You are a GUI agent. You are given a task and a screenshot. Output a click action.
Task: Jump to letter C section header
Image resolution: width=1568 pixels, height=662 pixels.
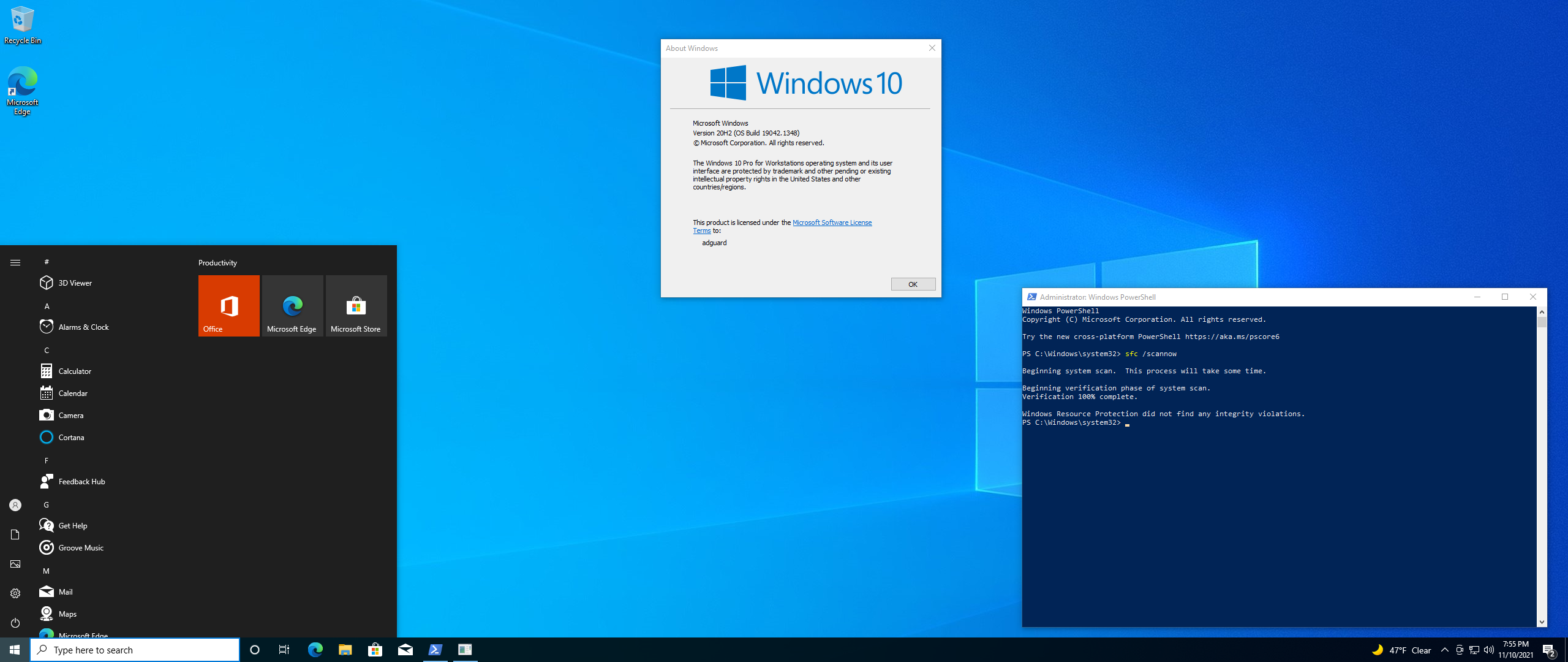click(x=47, y=350)
